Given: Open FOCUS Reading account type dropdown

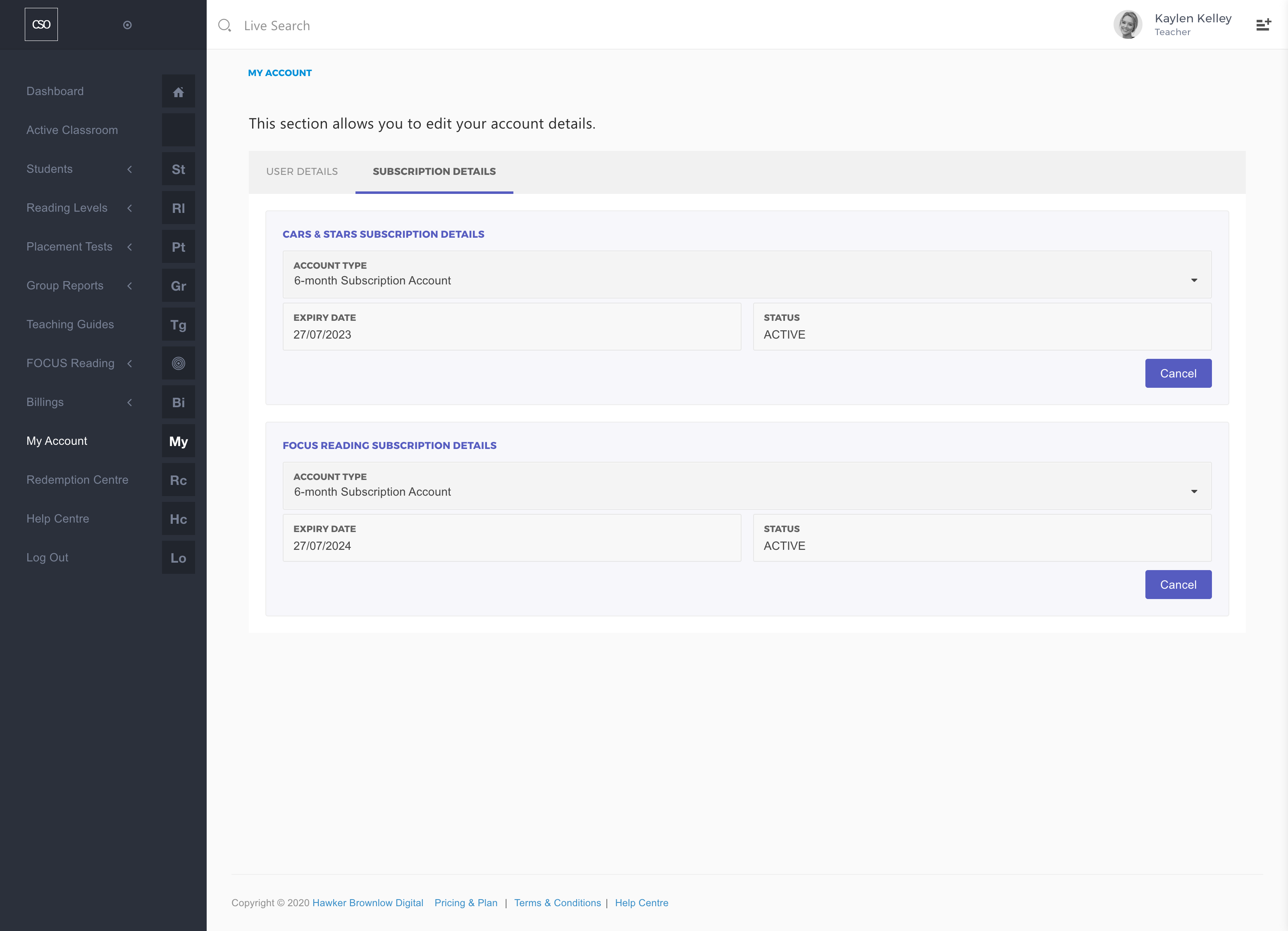Looking at the screenshot, I should 747,486.
